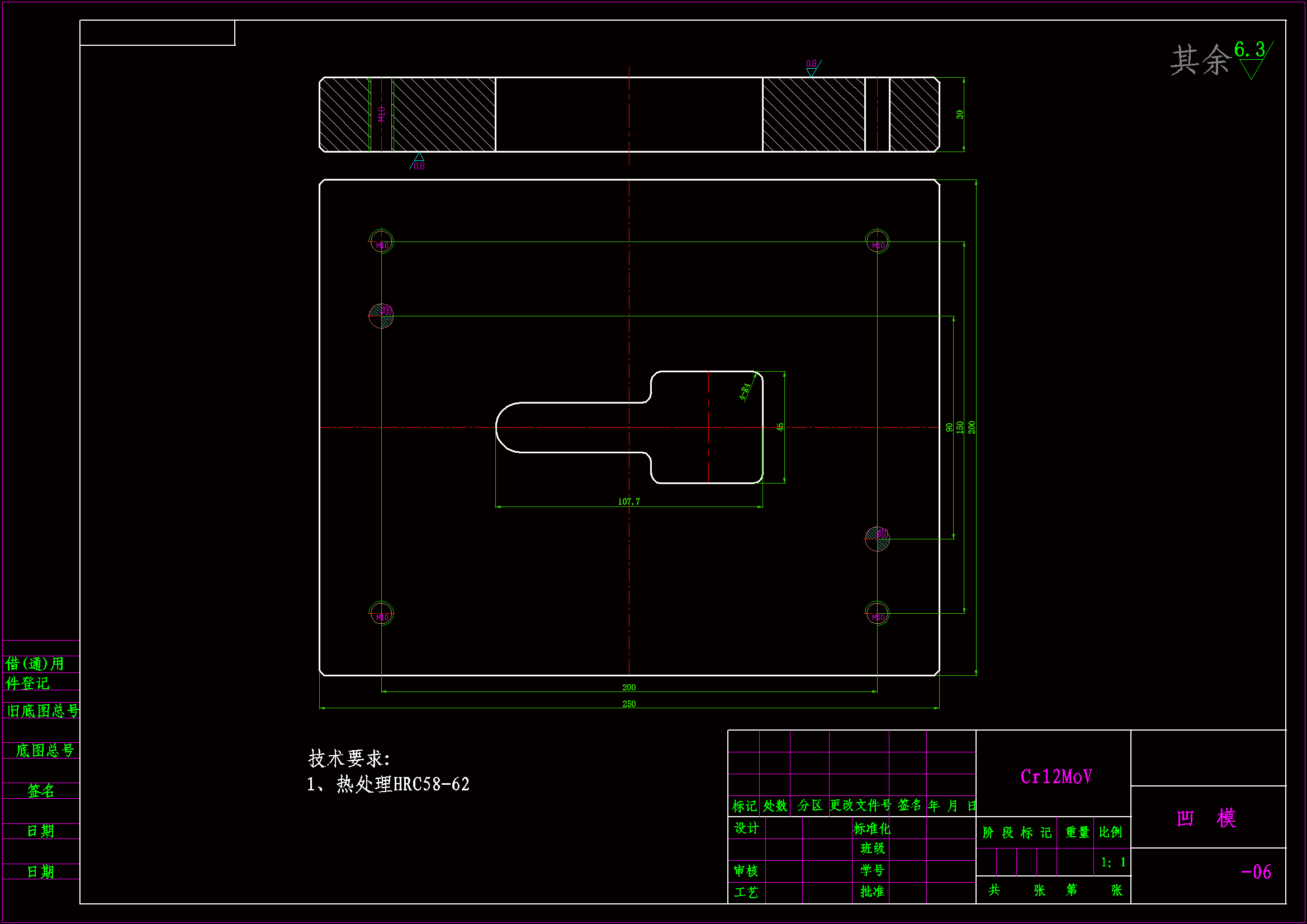
Task: Select the Cr12MoV material text
Action: [1056, 776]
